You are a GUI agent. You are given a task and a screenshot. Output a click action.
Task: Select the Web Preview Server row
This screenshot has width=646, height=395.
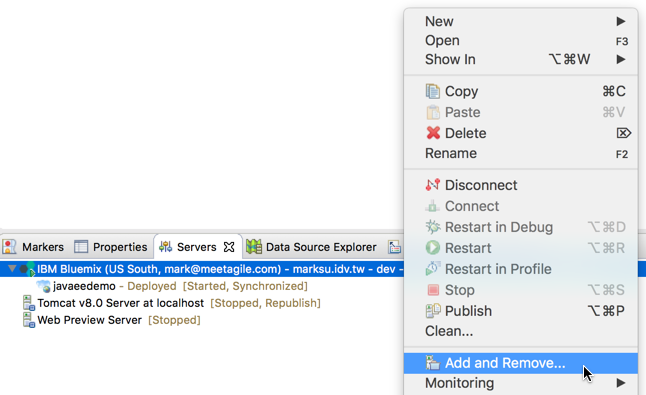89,320
